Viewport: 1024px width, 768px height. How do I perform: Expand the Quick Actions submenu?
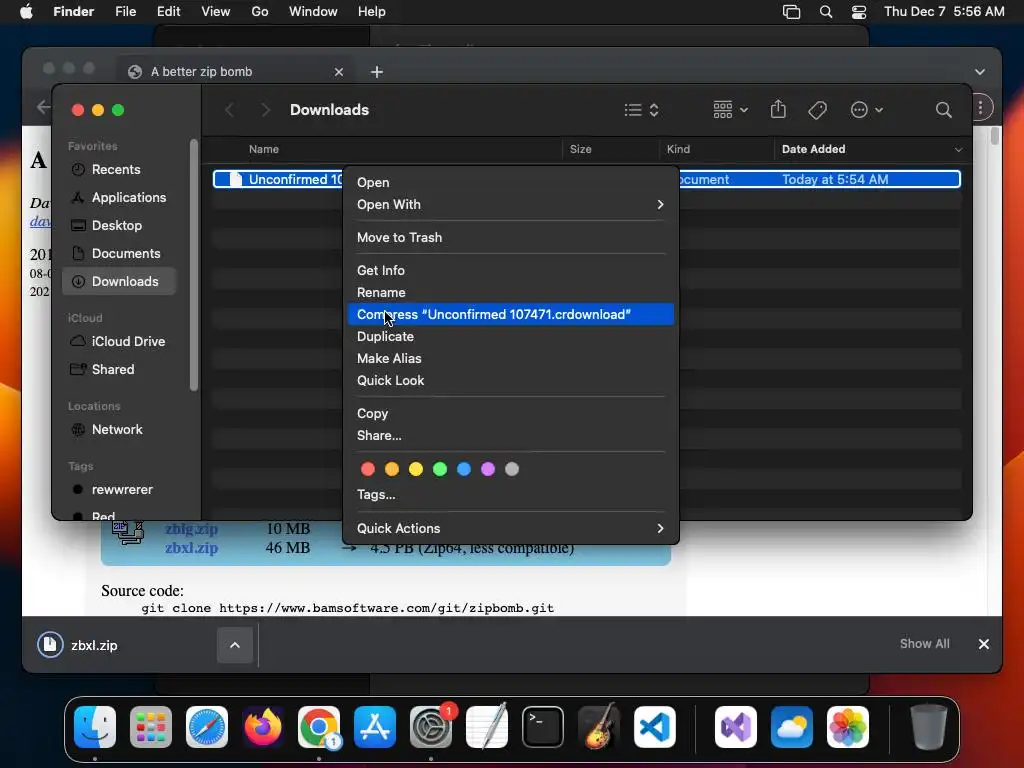(x=510, y=528)
